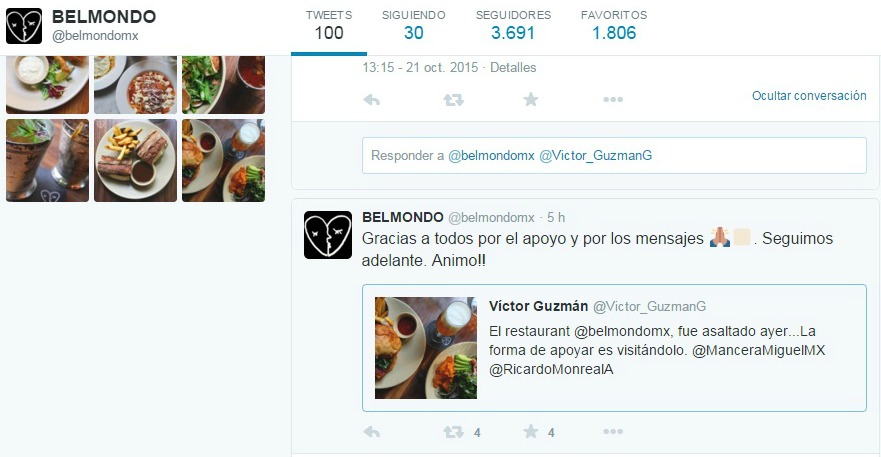Image resolution: width=881 pixels, height=457 pixels.
Task: Open the fries and sandwich photo thumbnail
Action: (135, 160)
